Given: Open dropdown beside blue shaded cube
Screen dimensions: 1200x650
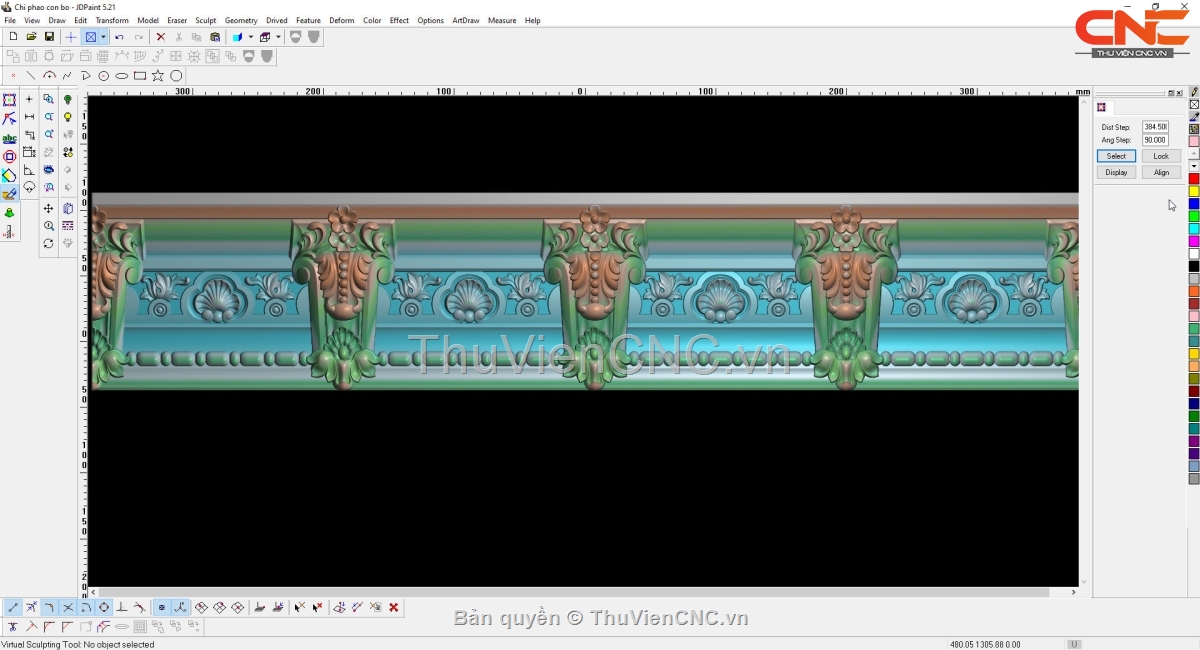Looking at the screenshot, I should (x=250, y=37).
